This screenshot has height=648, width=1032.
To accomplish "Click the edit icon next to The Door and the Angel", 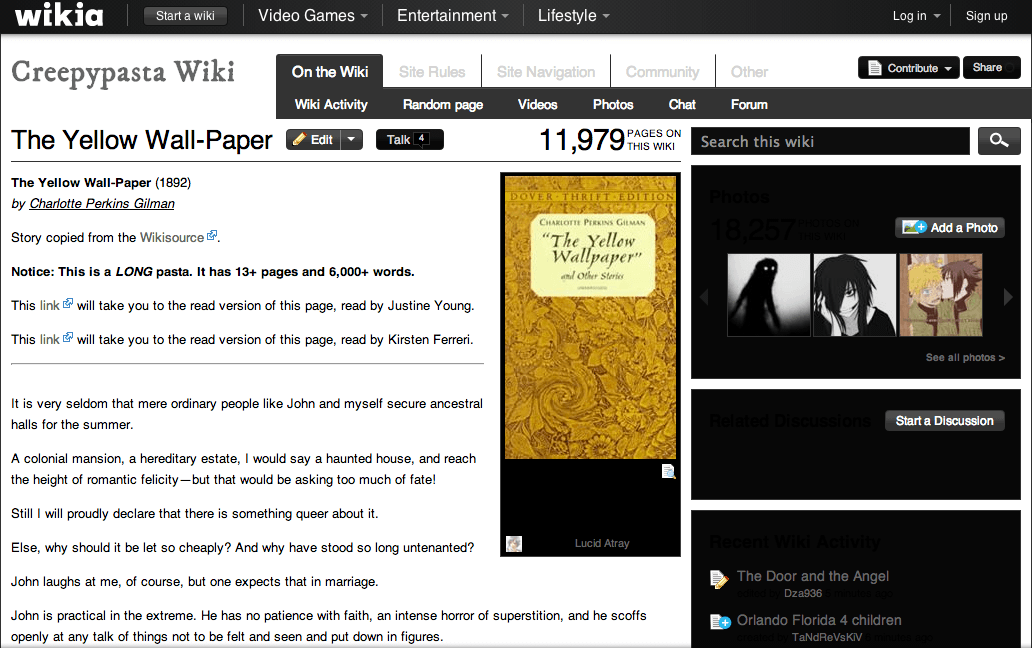I will [x=719, y=579].
